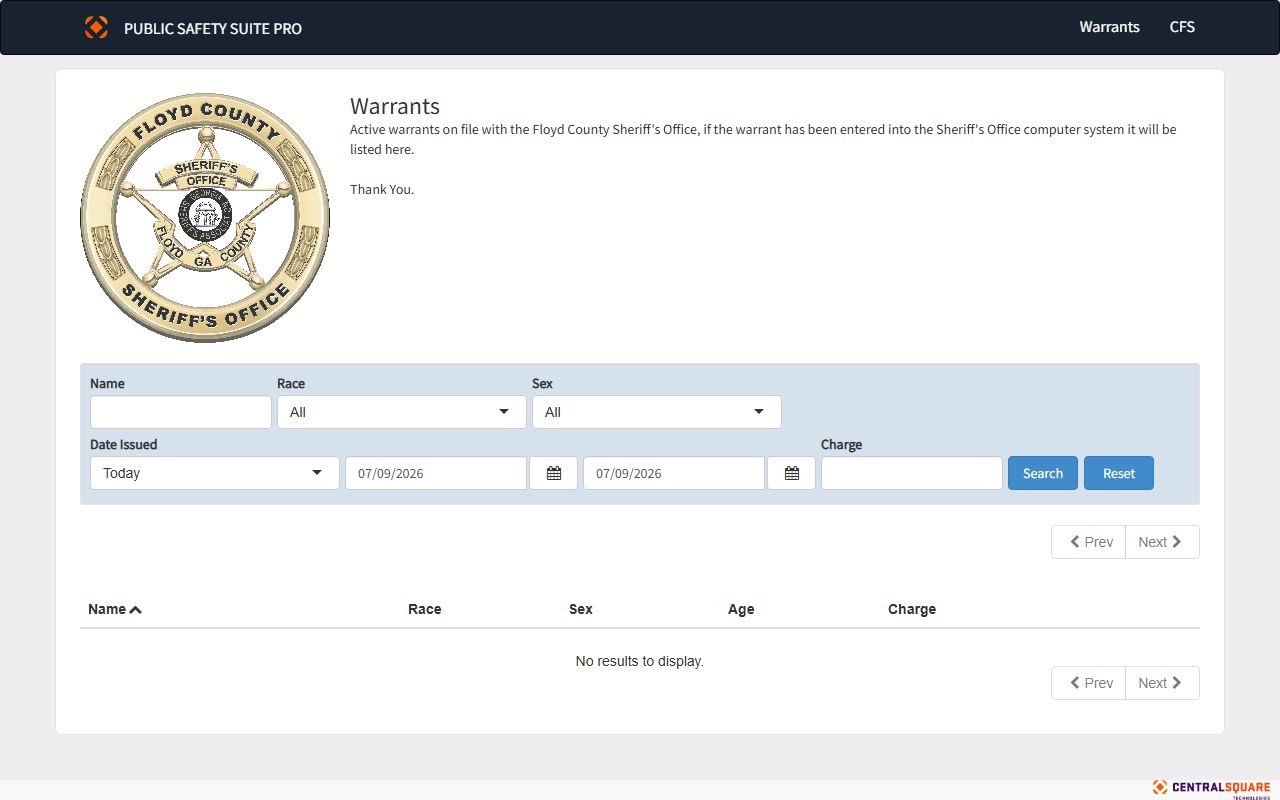Open the Date Issued Today dropdown
Viewport: 1280px width, 800px height.
pyautogui.click(x=215, y=473)
